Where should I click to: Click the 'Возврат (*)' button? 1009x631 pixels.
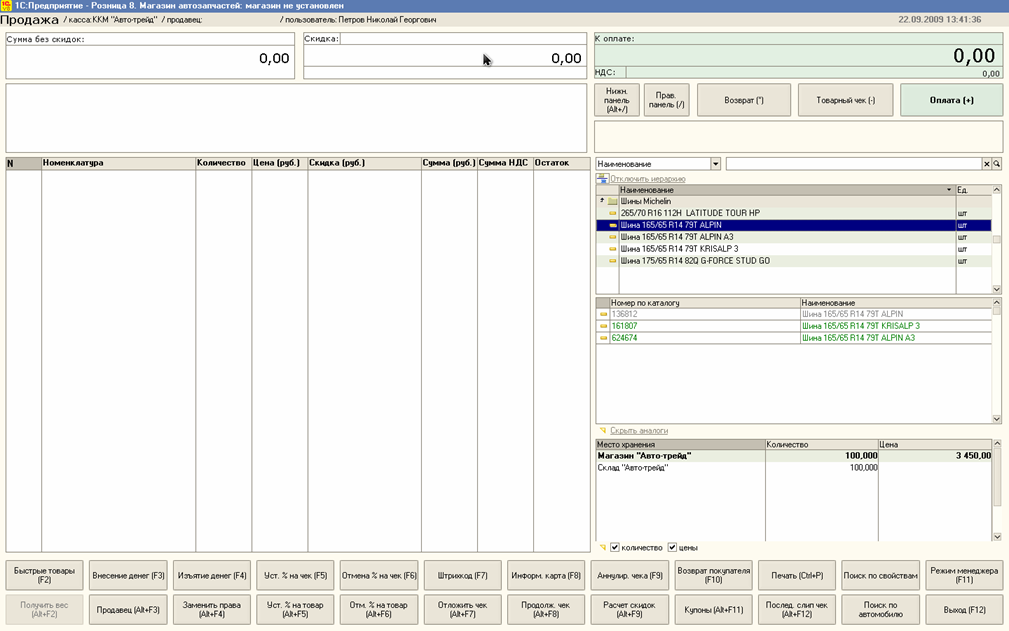(744, 100)
